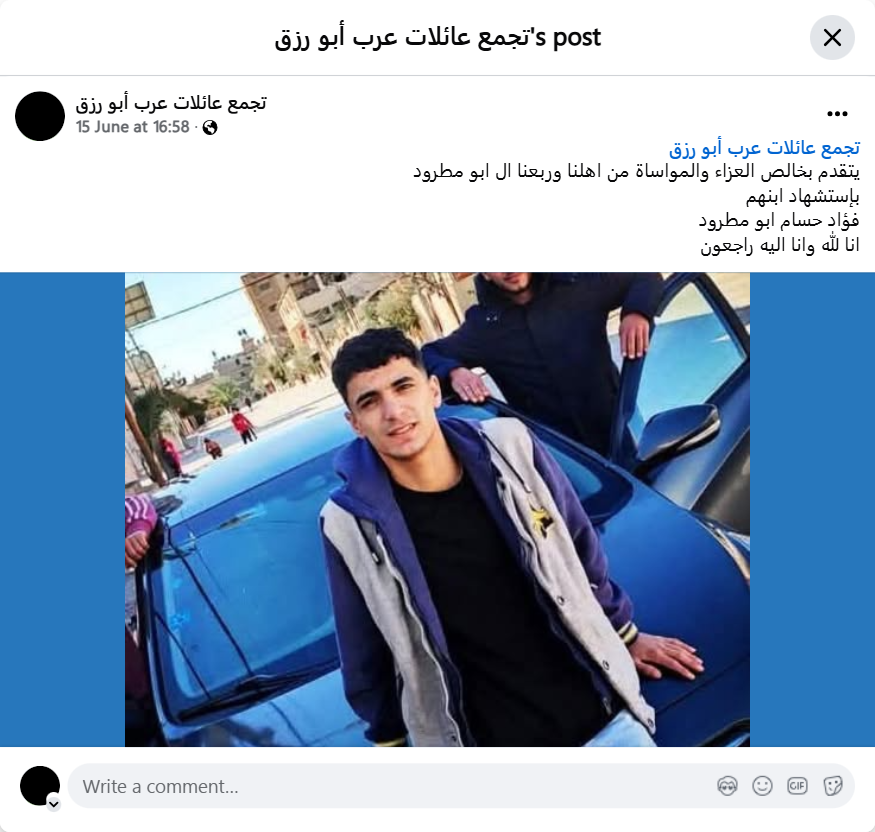Viewport: 875px width, 832px height.
Task: Open the sticker picker icon
Action: [x=832, y=786]
